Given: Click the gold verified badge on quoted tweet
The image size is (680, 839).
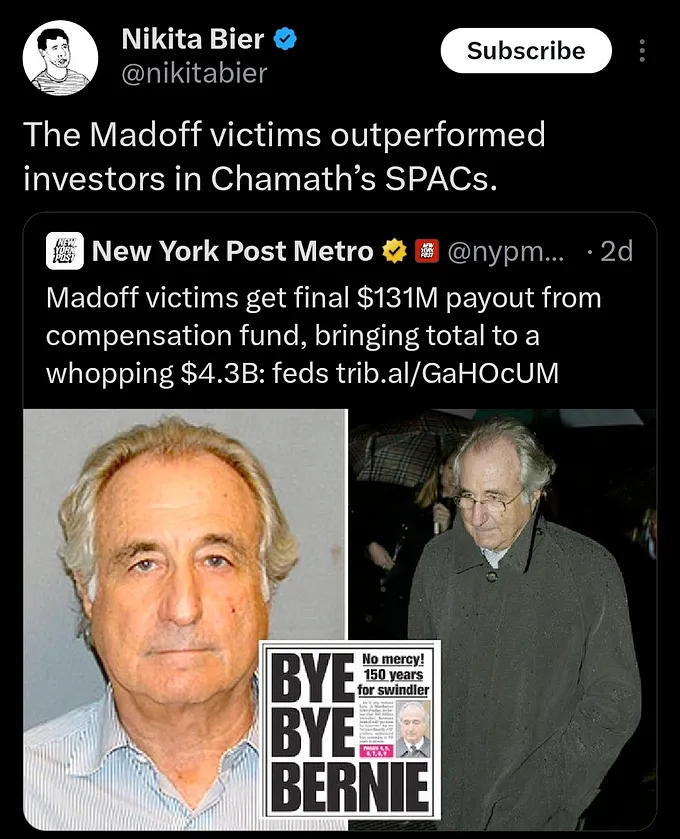Looking at the screenshot, I should 394,251.
